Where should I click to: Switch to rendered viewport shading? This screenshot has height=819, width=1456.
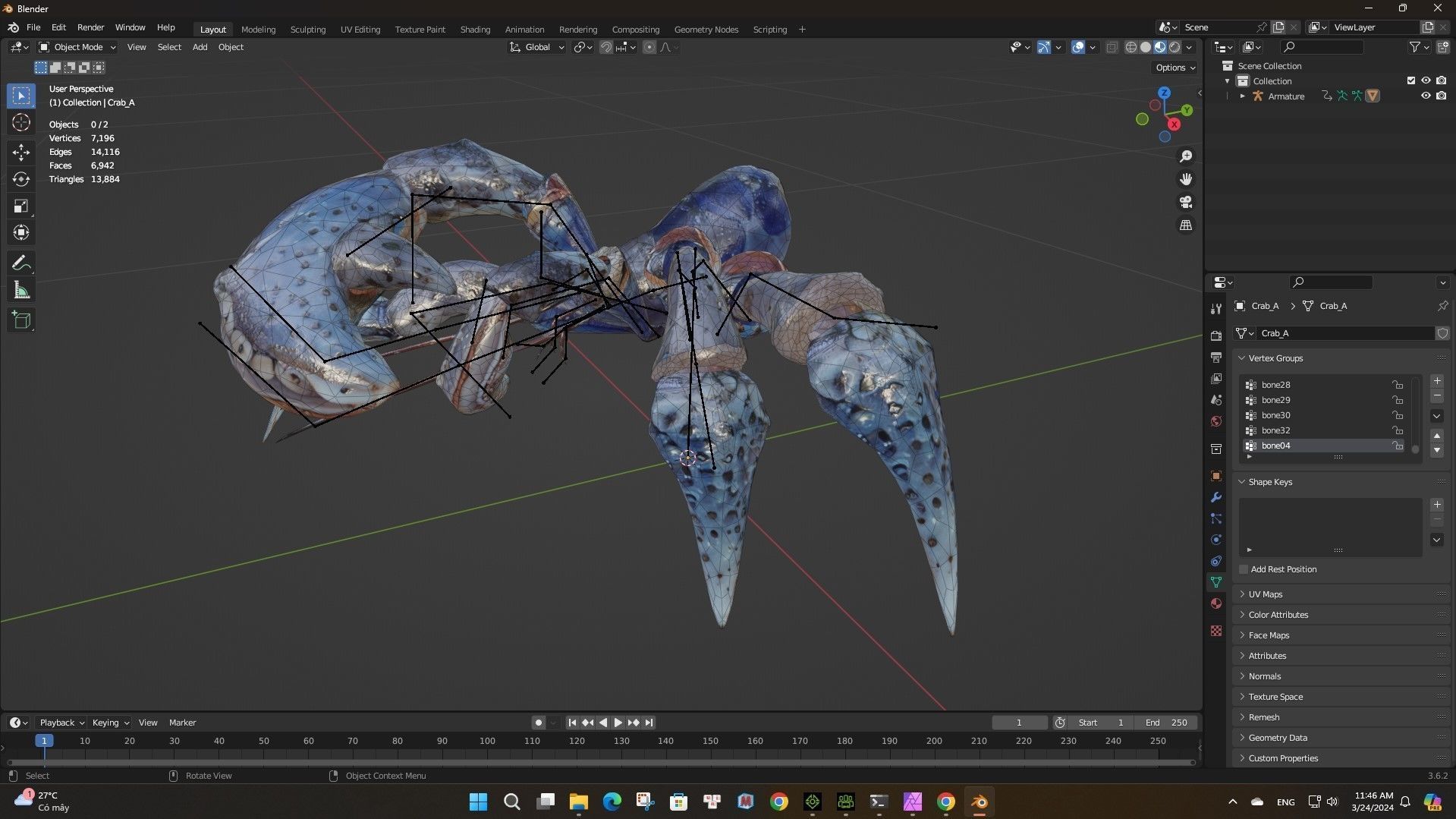point(1175,47)
